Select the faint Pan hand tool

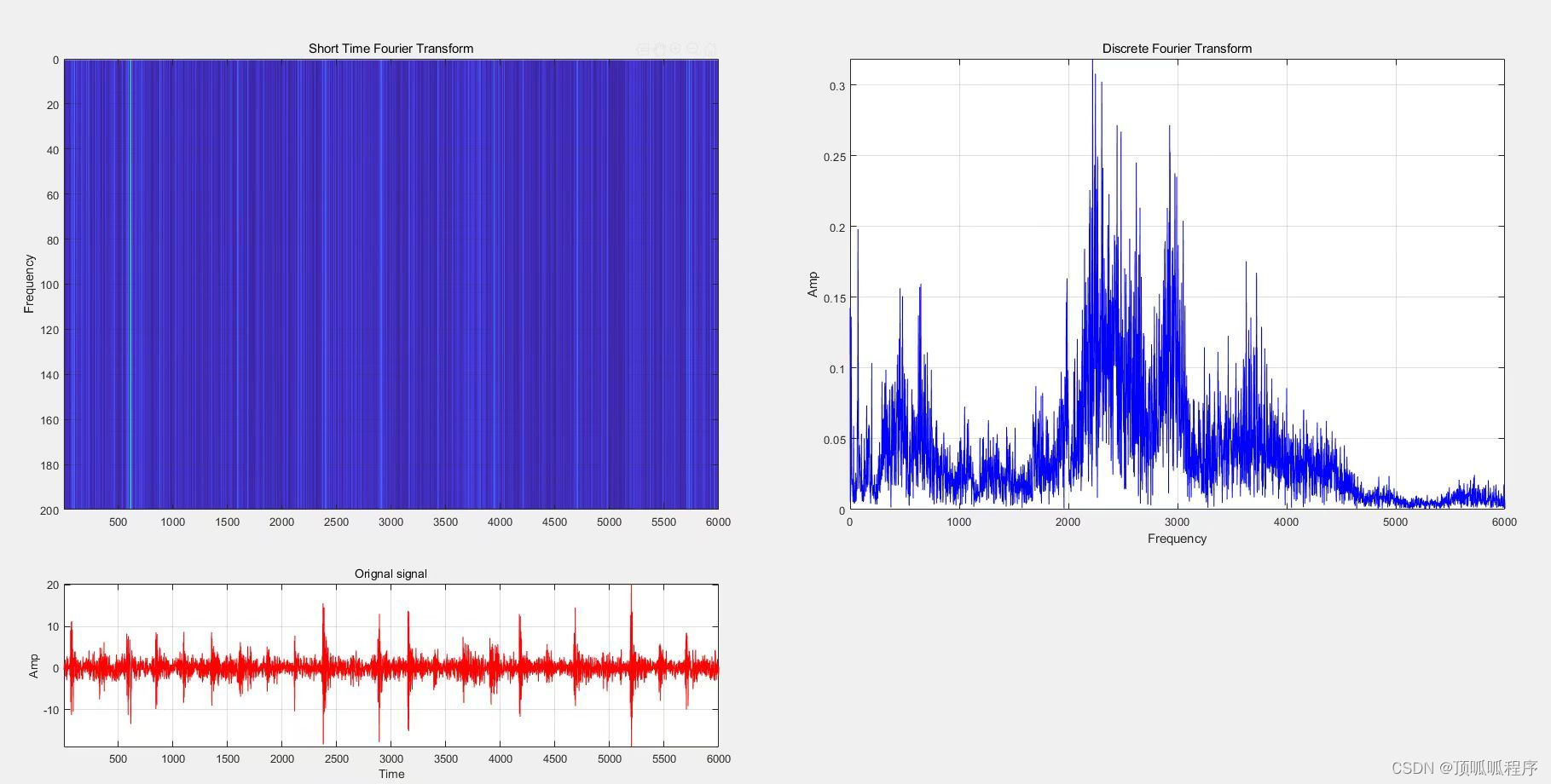coord(659,49)
